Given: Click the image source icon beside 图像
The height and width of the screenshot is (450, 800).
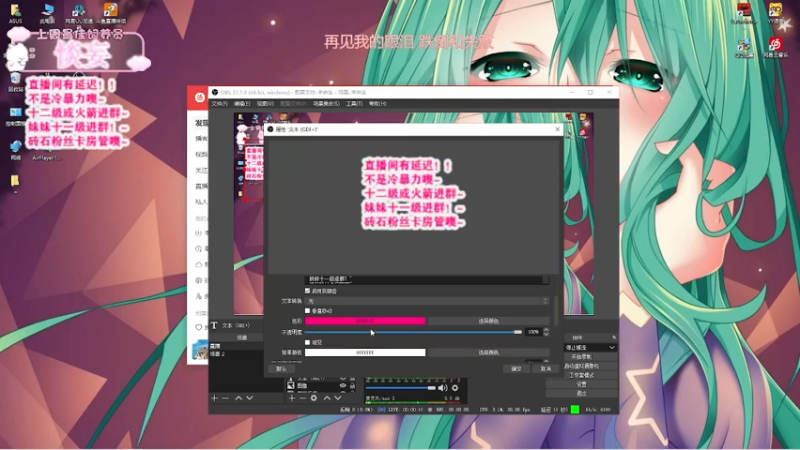Looking at the screenshot, I should click(x=291, y=386).
